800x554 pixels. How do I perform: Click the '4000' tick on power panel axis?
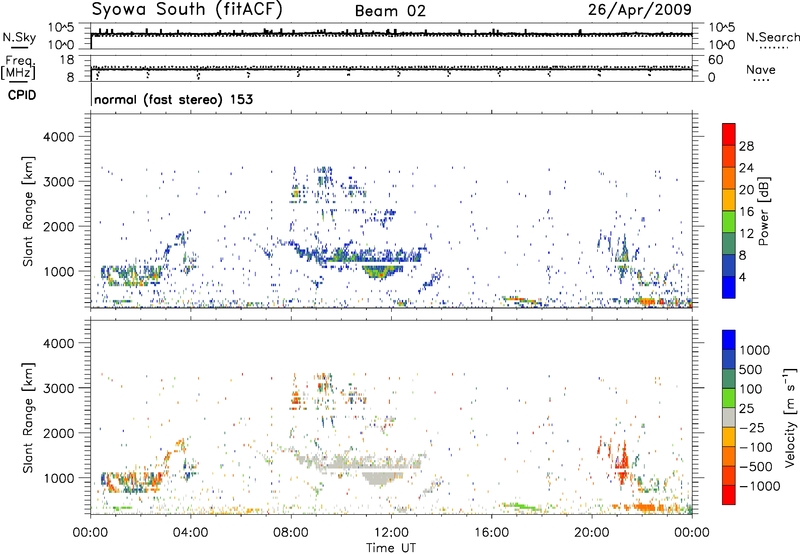point(58,137)
